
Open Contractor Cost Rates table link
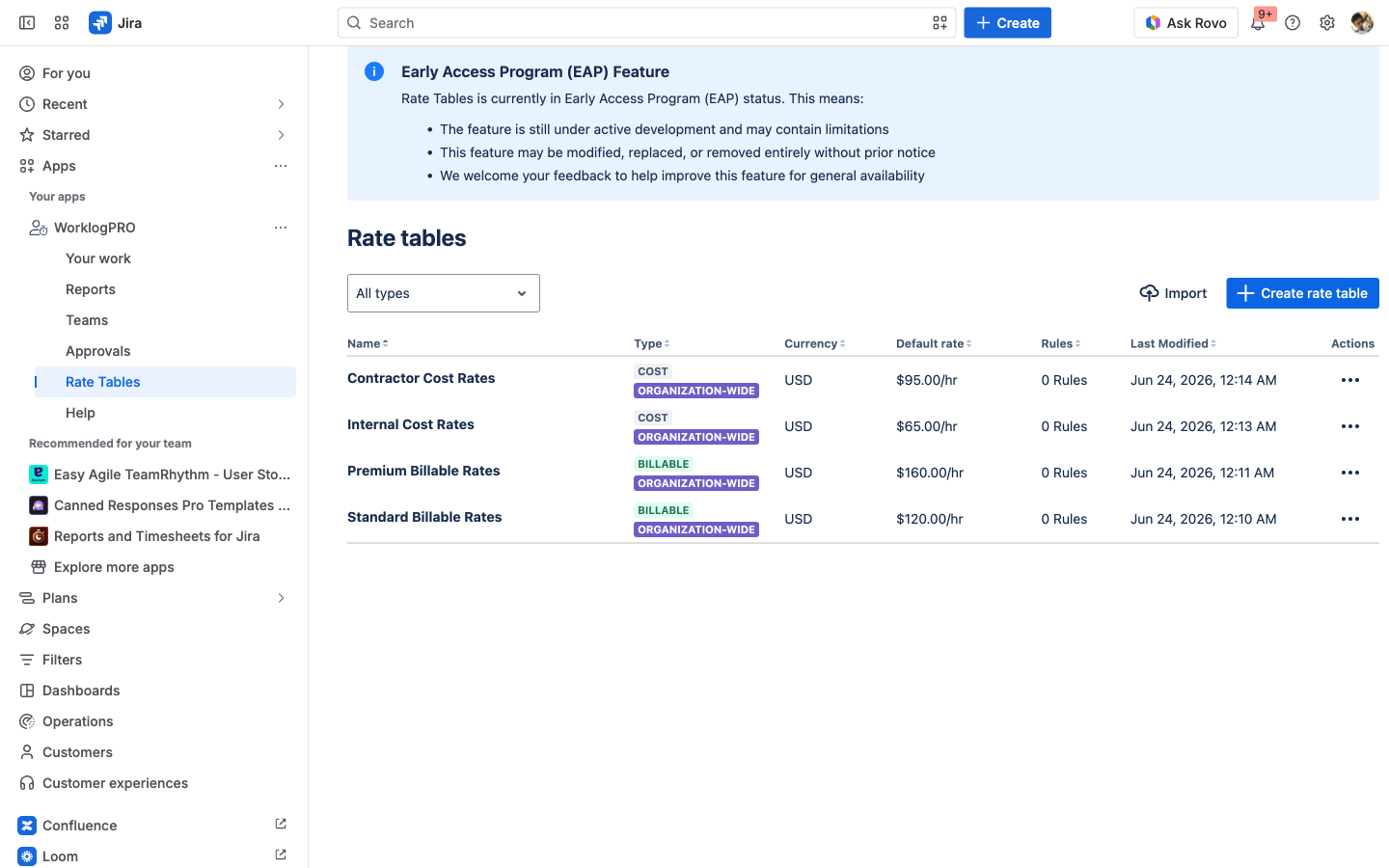[x=421, y=378]
